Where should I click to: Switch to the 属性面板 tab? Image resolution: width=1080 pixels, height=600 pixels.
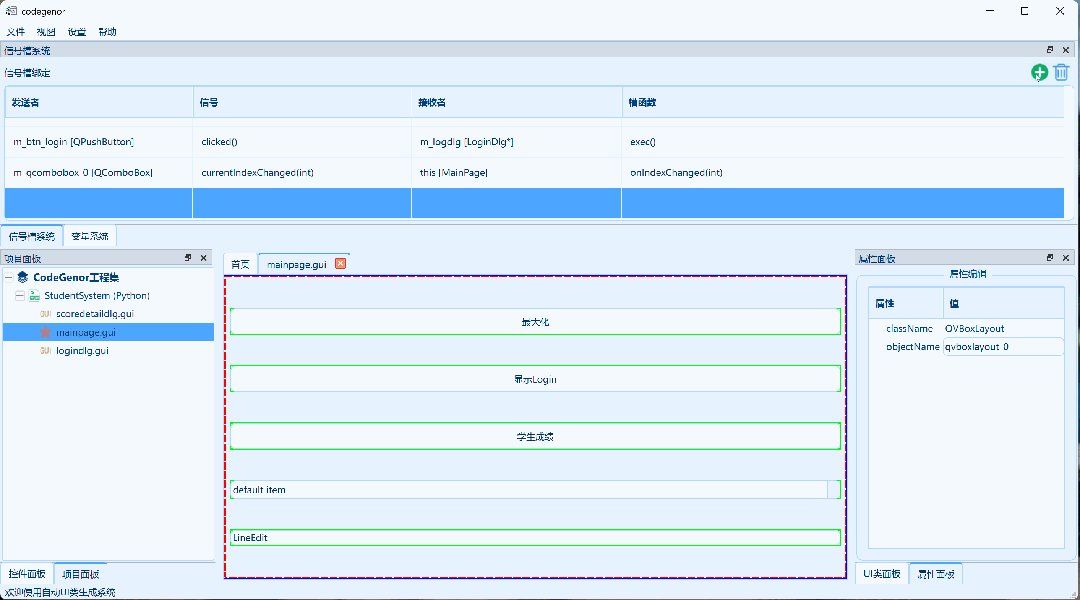(936, 574)
